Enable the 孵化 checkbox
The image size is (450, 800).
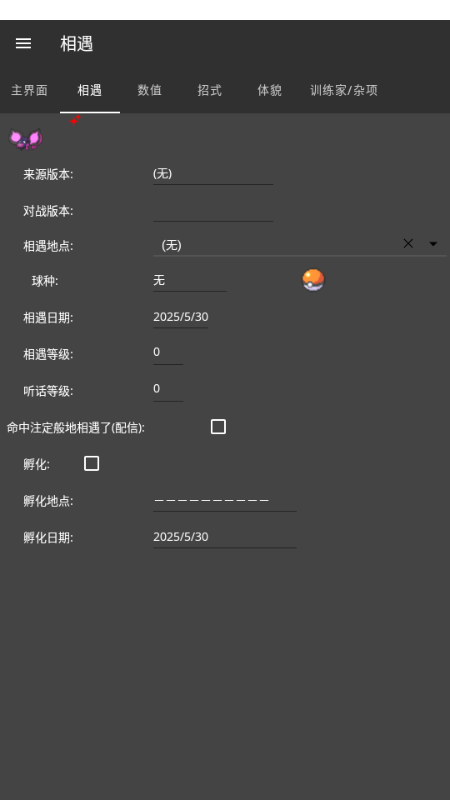pyautogui.click(x=91, y=463)
